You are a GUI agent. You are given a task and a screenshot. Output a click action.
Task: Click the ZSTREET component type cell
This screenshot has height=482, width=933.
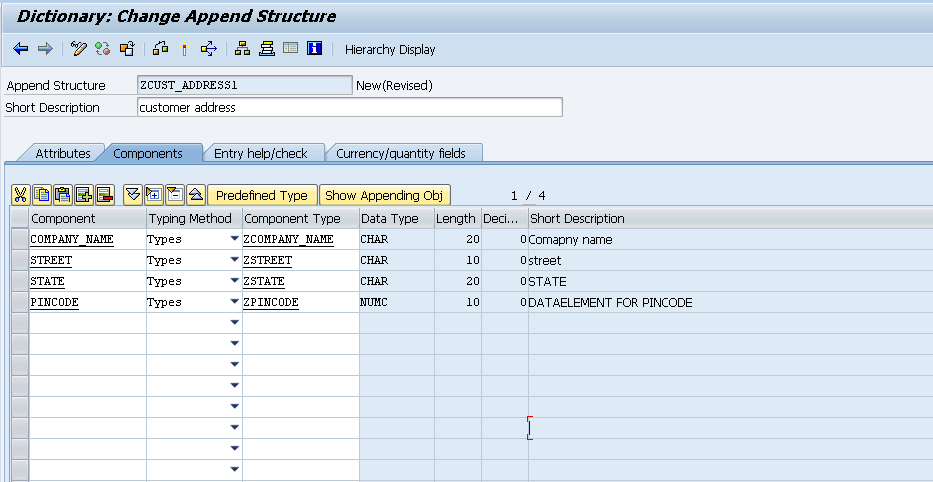(300, 261)
